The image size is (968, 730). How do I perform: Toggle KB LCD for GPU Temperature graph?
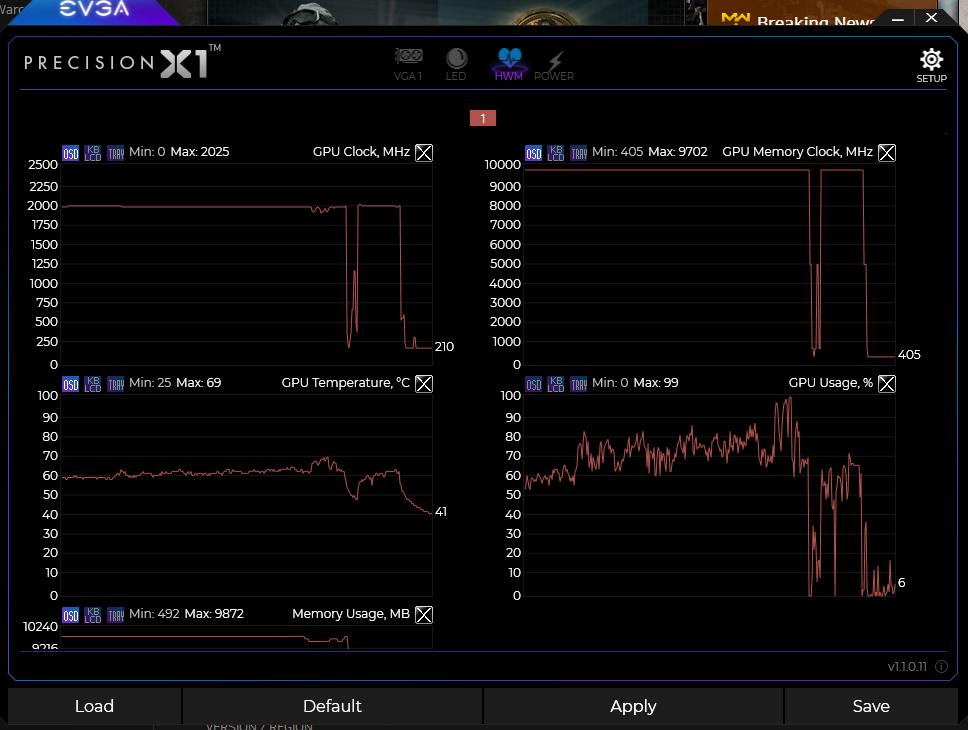click(x=93, y=384)
